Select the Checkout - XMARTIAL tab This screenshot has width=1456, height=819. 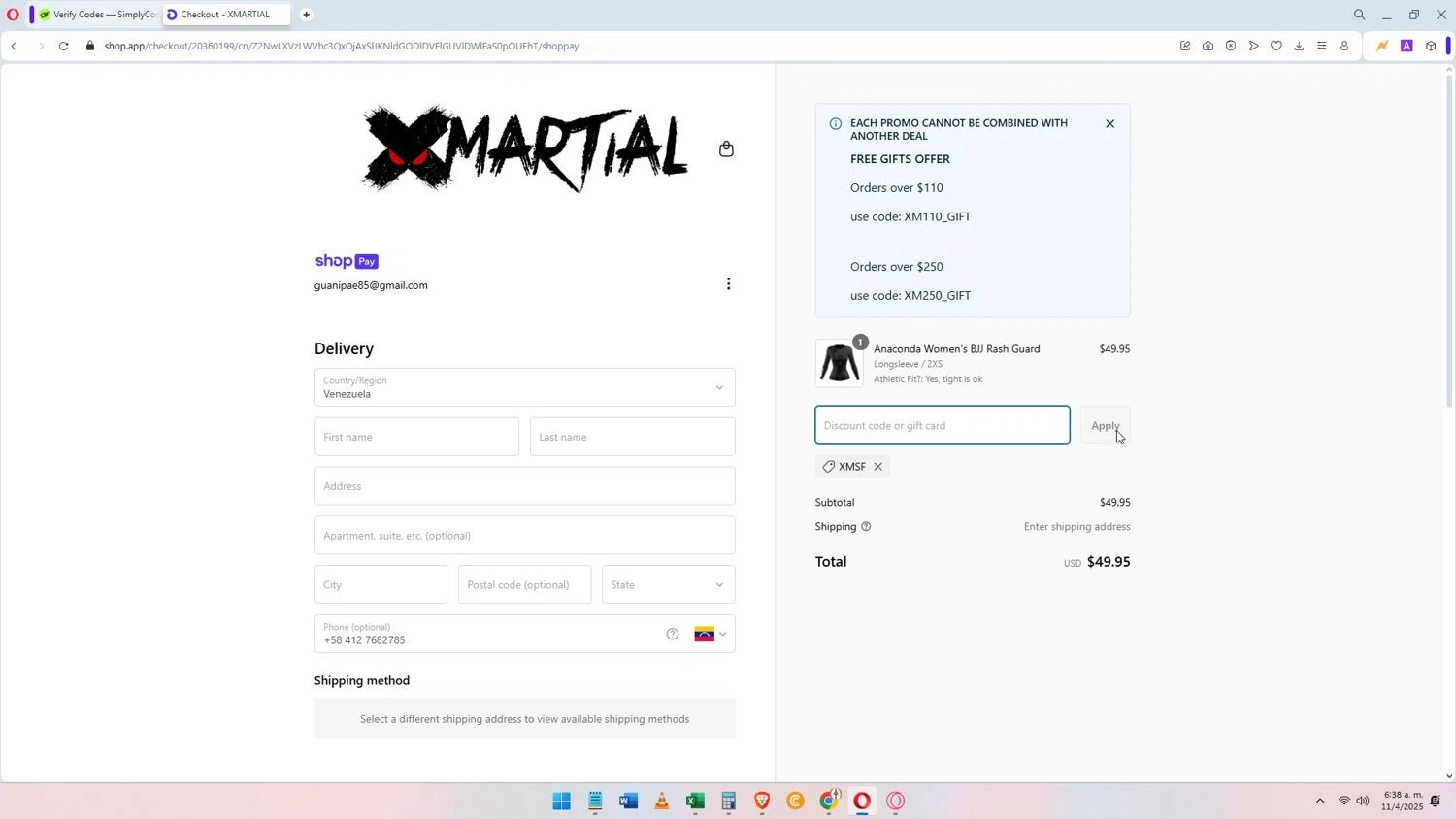(225, 15)
